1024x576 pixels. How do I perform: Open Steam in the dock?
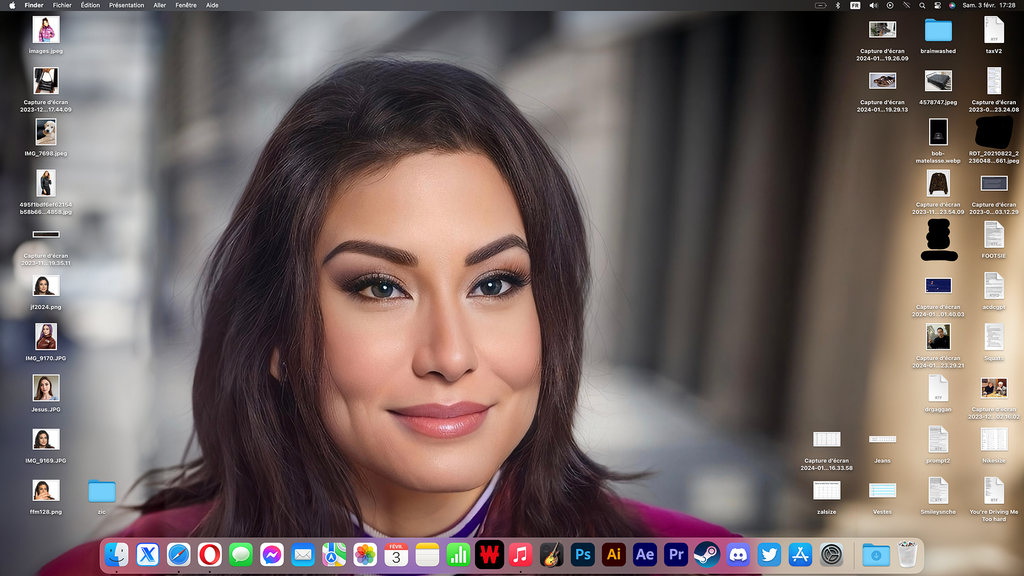point(707,554)
